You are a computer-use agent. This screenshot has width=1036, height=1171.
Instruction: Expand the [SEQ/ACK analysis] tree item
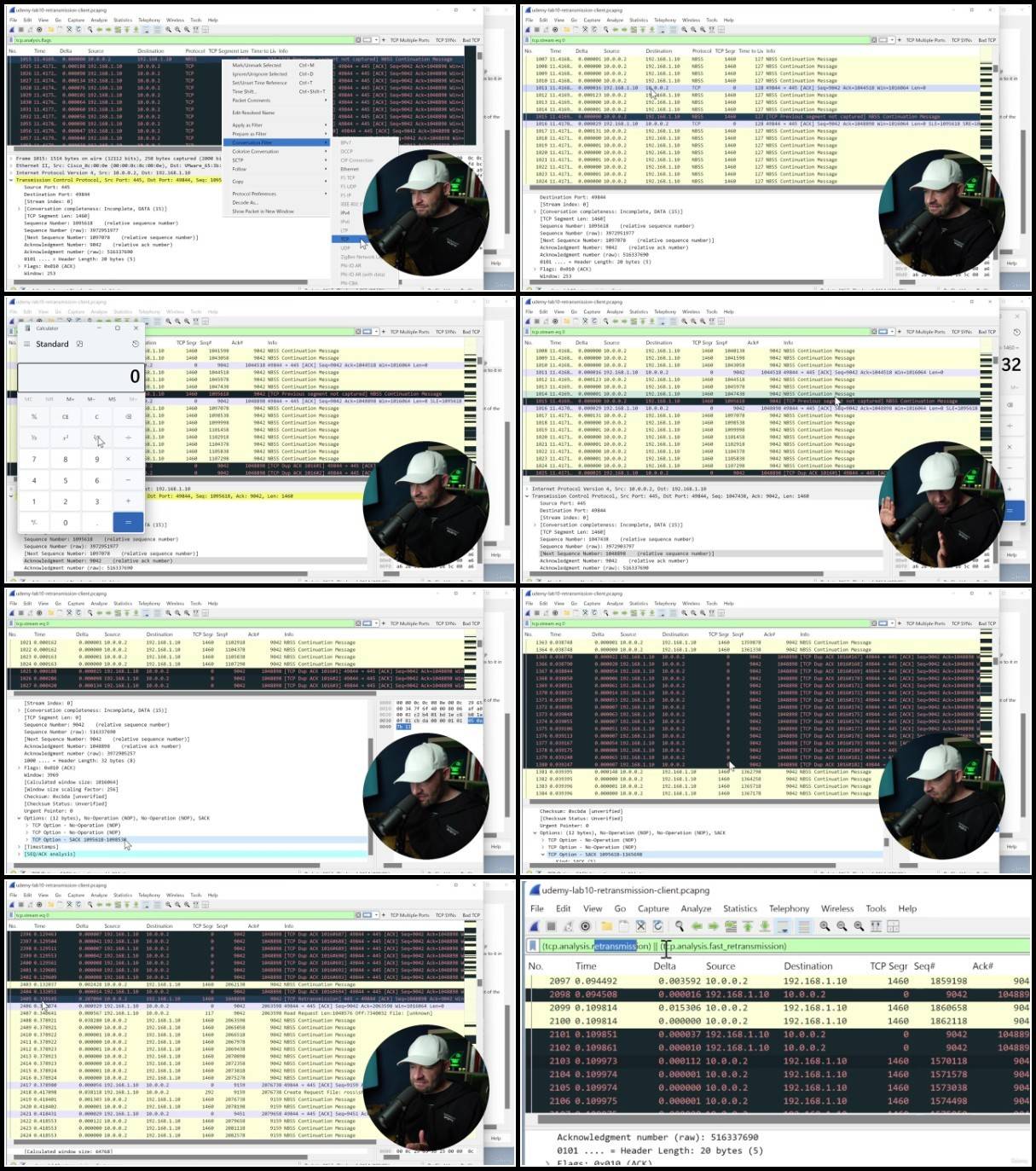pos(20,854)
